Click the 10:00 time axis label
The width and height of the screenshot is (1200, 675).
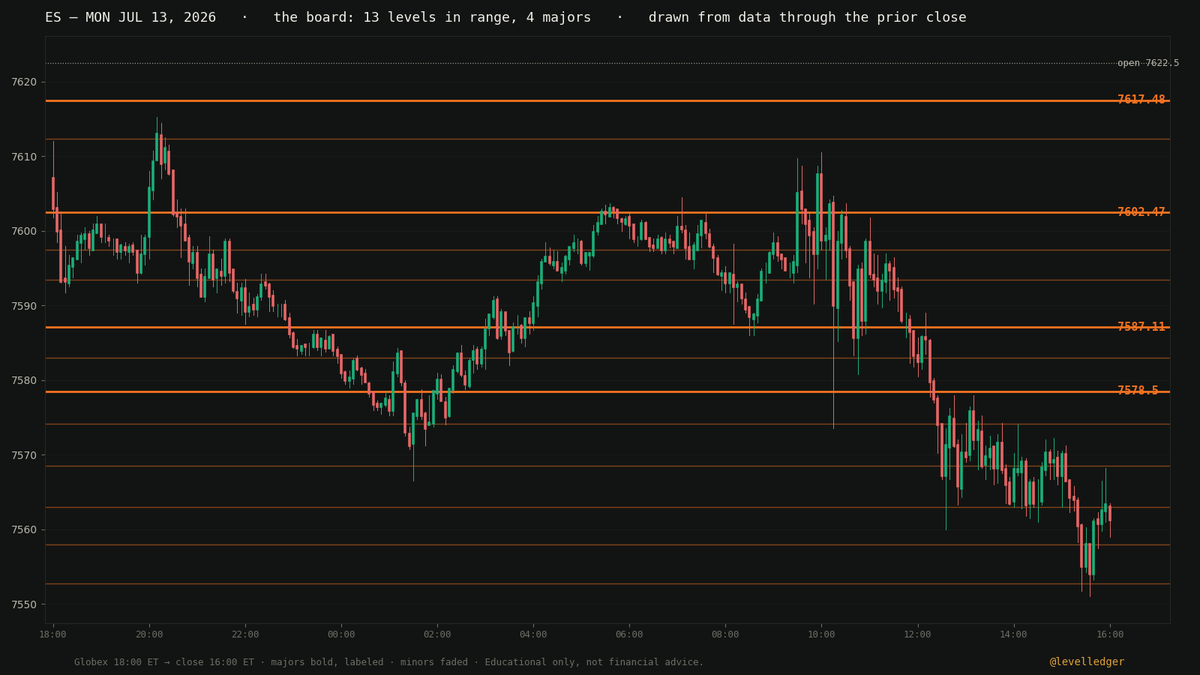click(x=821, y=634)
